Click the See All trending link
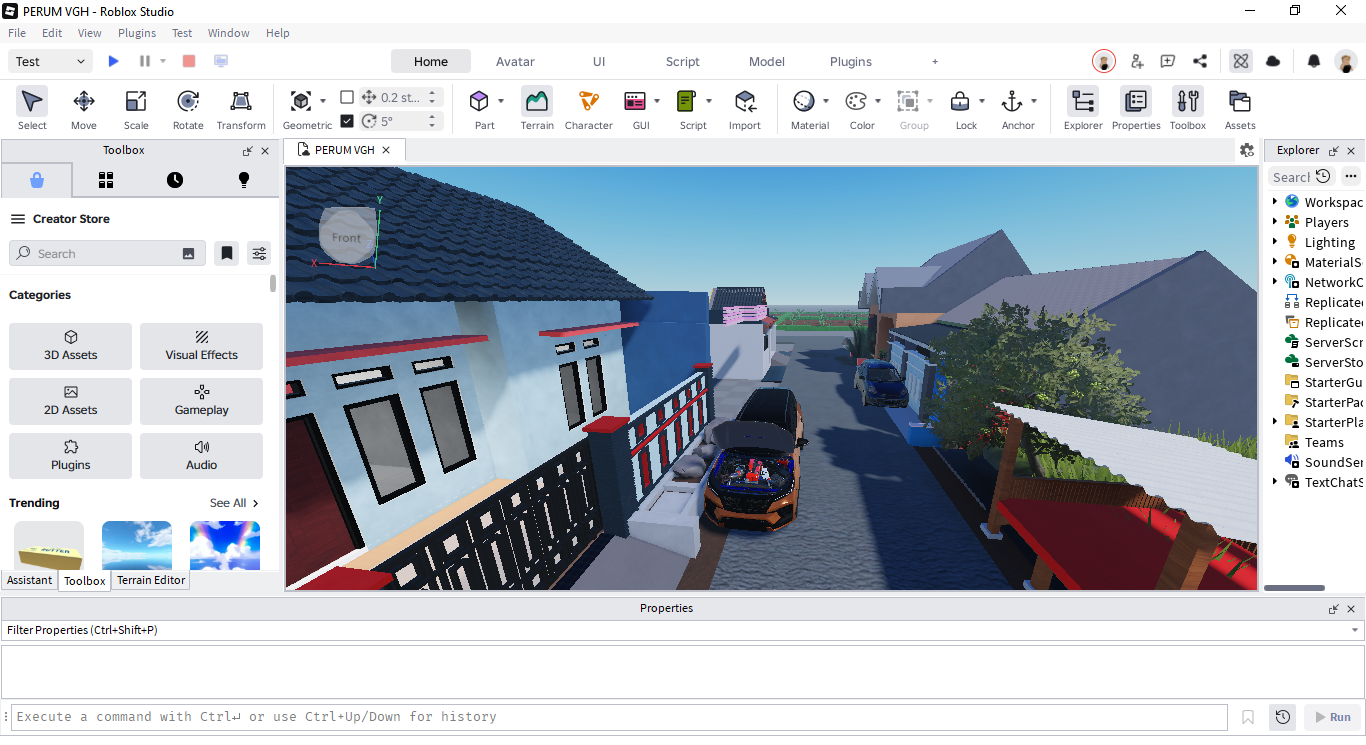This screenshot has width=1366, height=745. pyautogui.click(x=234, y=503)
